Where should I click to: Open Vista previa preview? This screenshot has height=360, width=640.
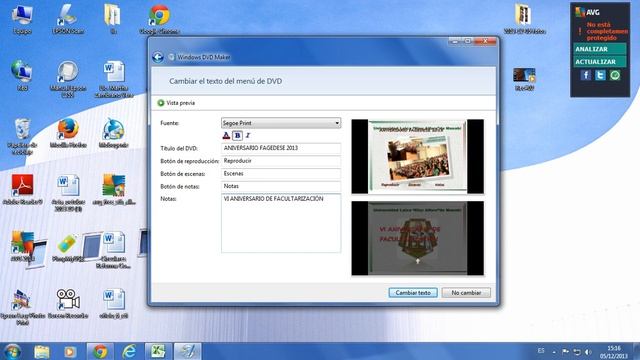pos(176,103)
